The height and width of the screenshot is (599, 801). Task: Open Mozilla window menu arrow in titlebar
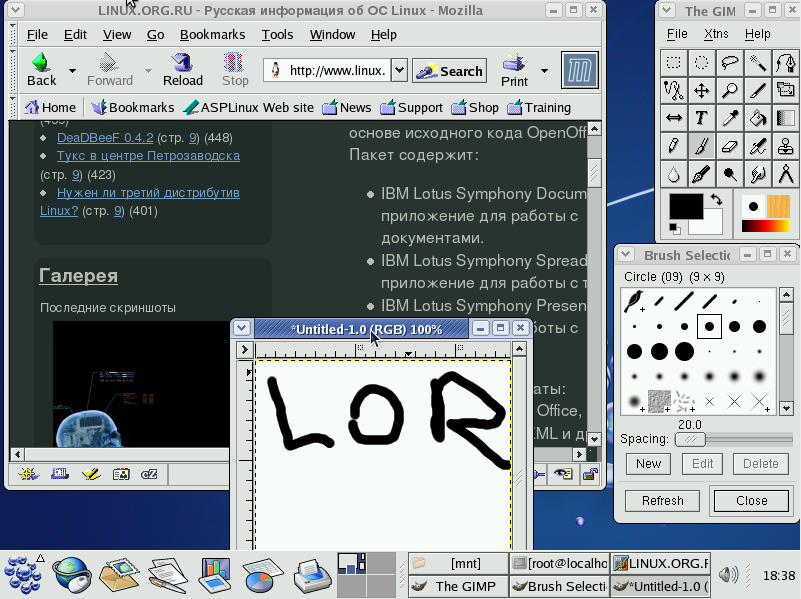click(15, 10)
